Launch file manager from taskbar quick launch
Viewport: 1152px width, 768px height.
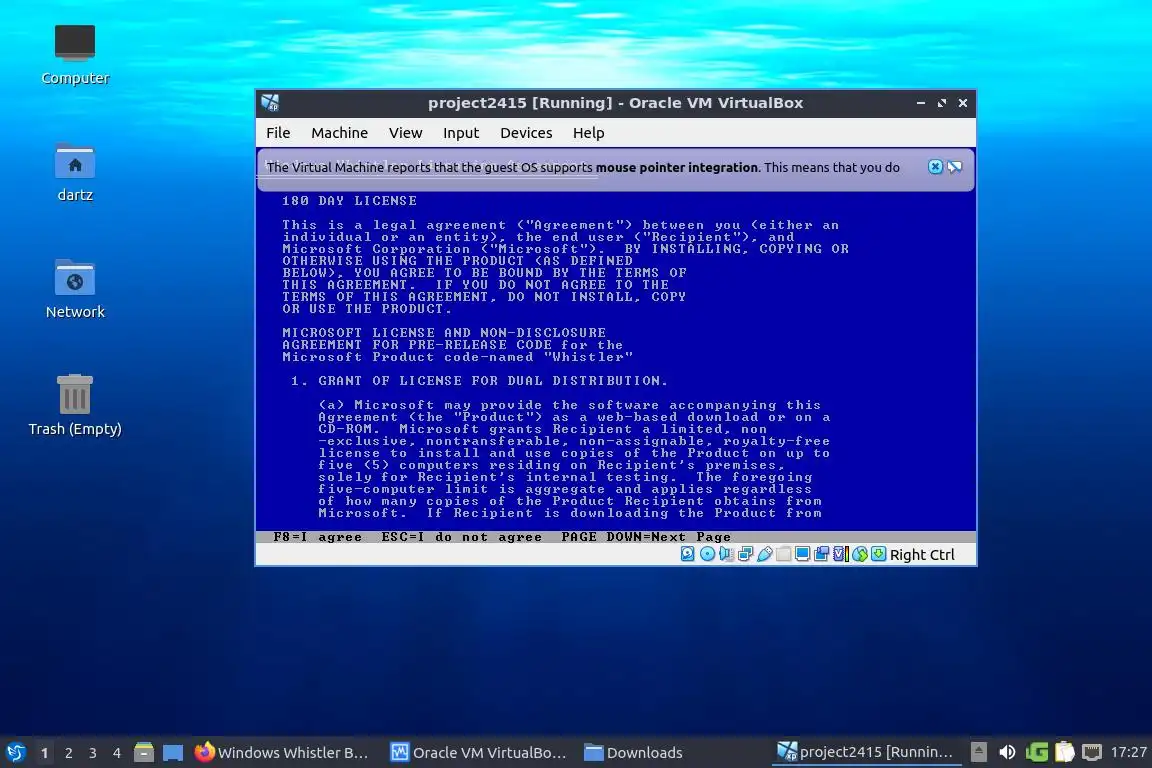[x=144, y=752]
